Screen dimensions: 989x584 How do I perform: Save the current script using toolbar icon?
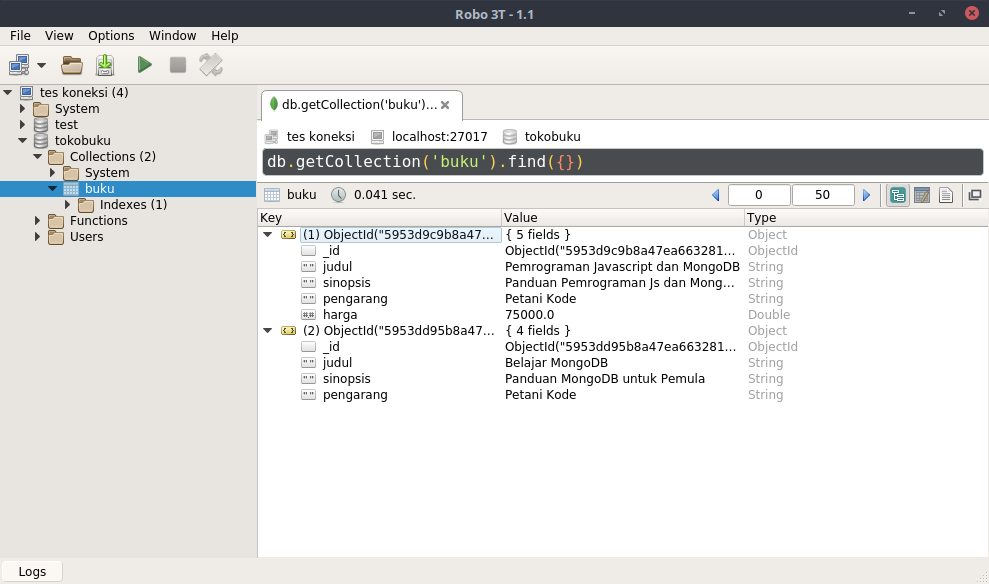click(x=104, y=64)
